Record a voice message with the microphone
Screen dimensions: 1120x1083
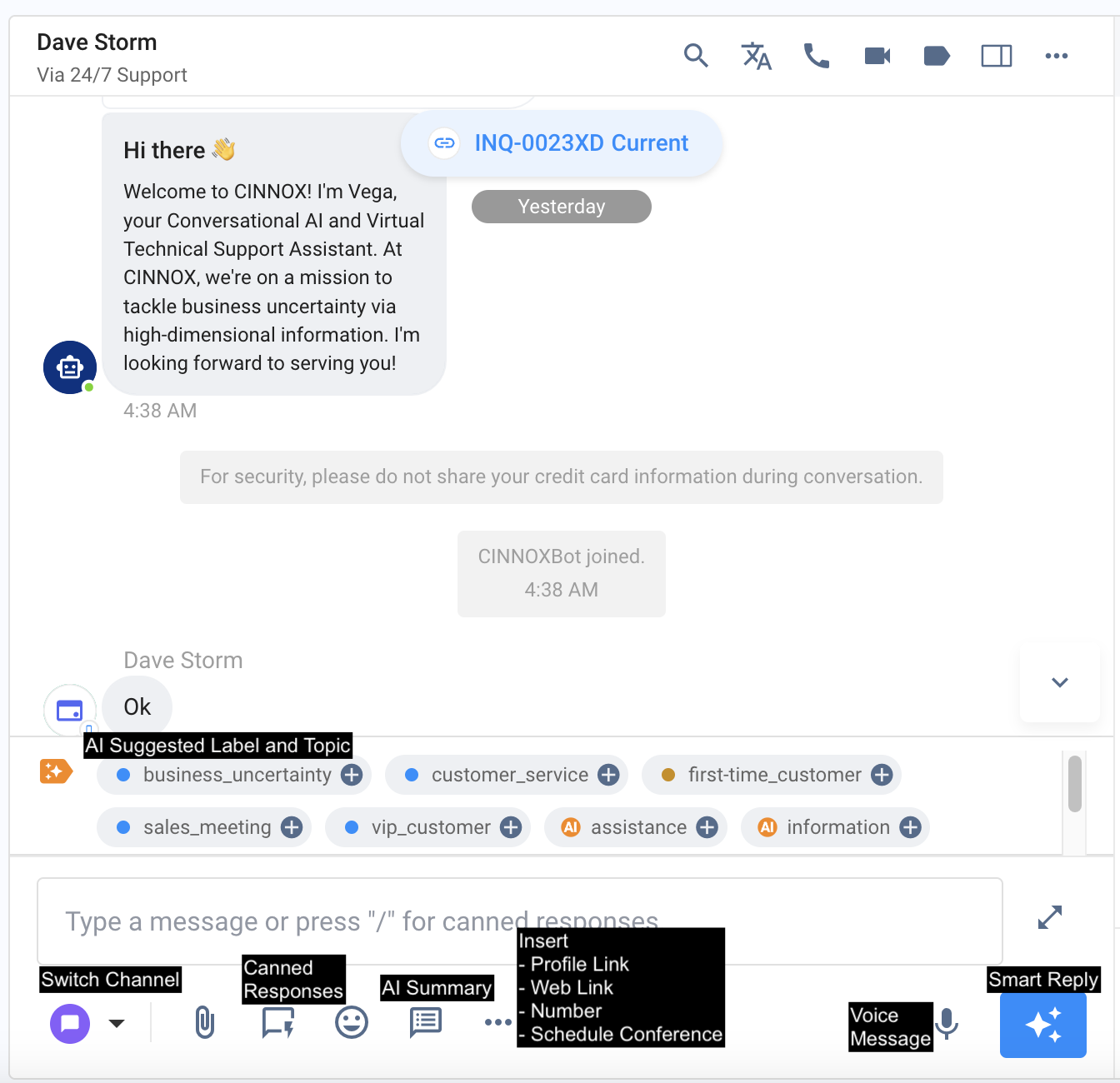(x=947, y=1024)
